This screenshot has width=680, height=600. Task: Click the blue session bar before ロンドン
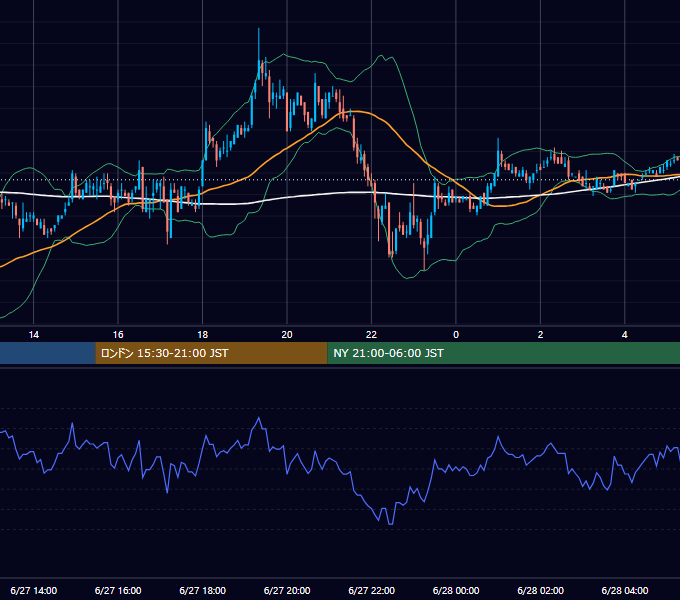pyautogui.click(x=48, y=353)
